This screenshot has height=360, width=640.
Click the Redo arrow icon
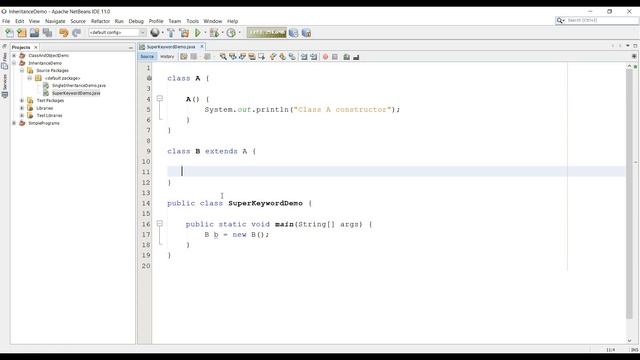point(76,33)
